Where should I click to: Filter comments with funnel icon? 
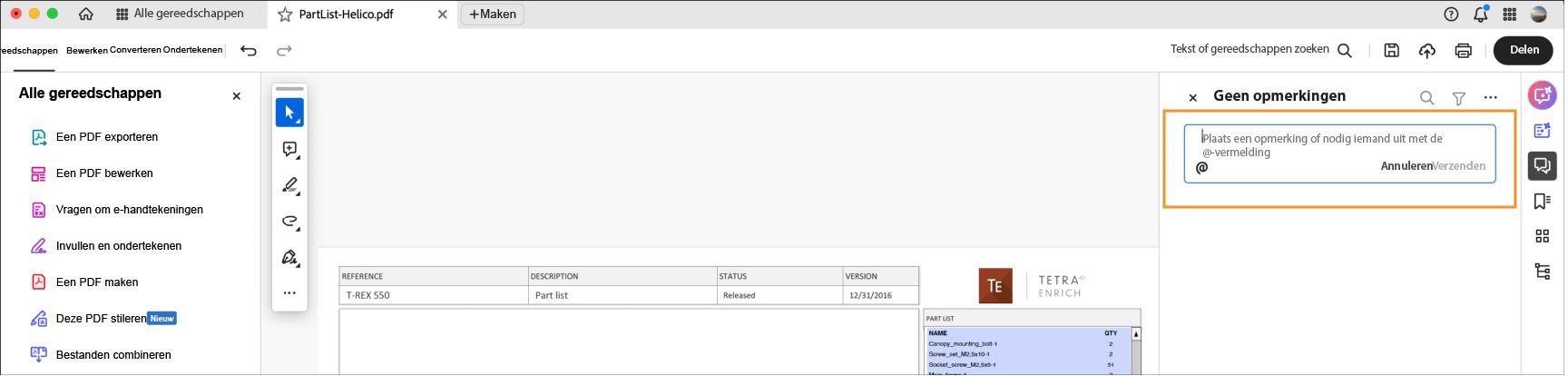(1459, 97)
